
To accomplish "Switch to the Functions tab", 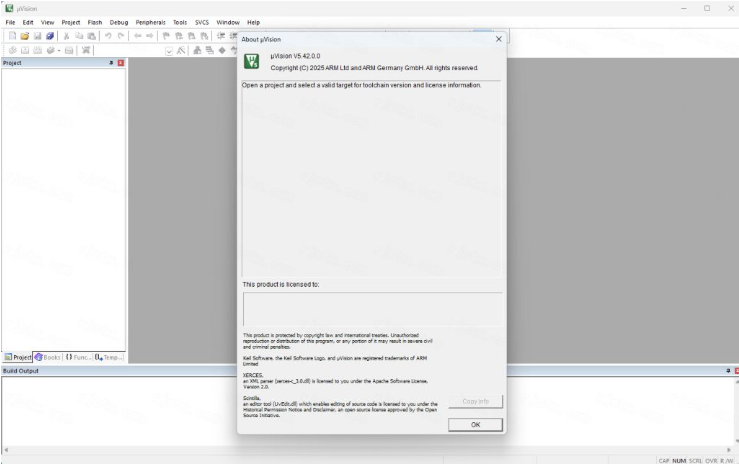I will tap(78, 357).
